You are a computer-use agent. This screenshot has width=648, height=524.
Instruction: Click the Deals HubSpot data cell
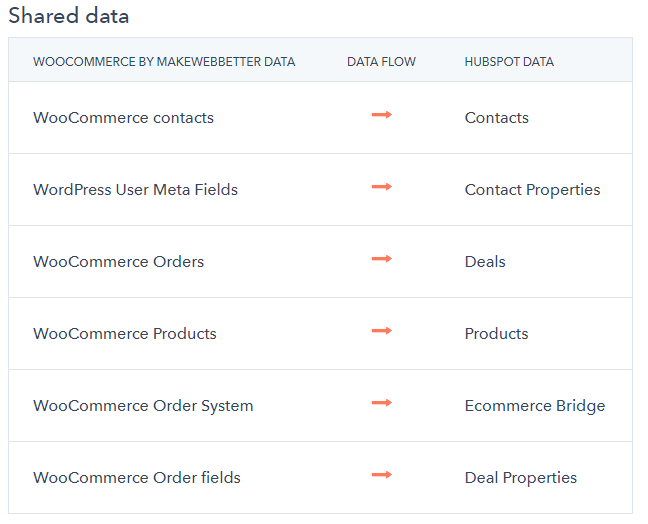pos(485,262)
